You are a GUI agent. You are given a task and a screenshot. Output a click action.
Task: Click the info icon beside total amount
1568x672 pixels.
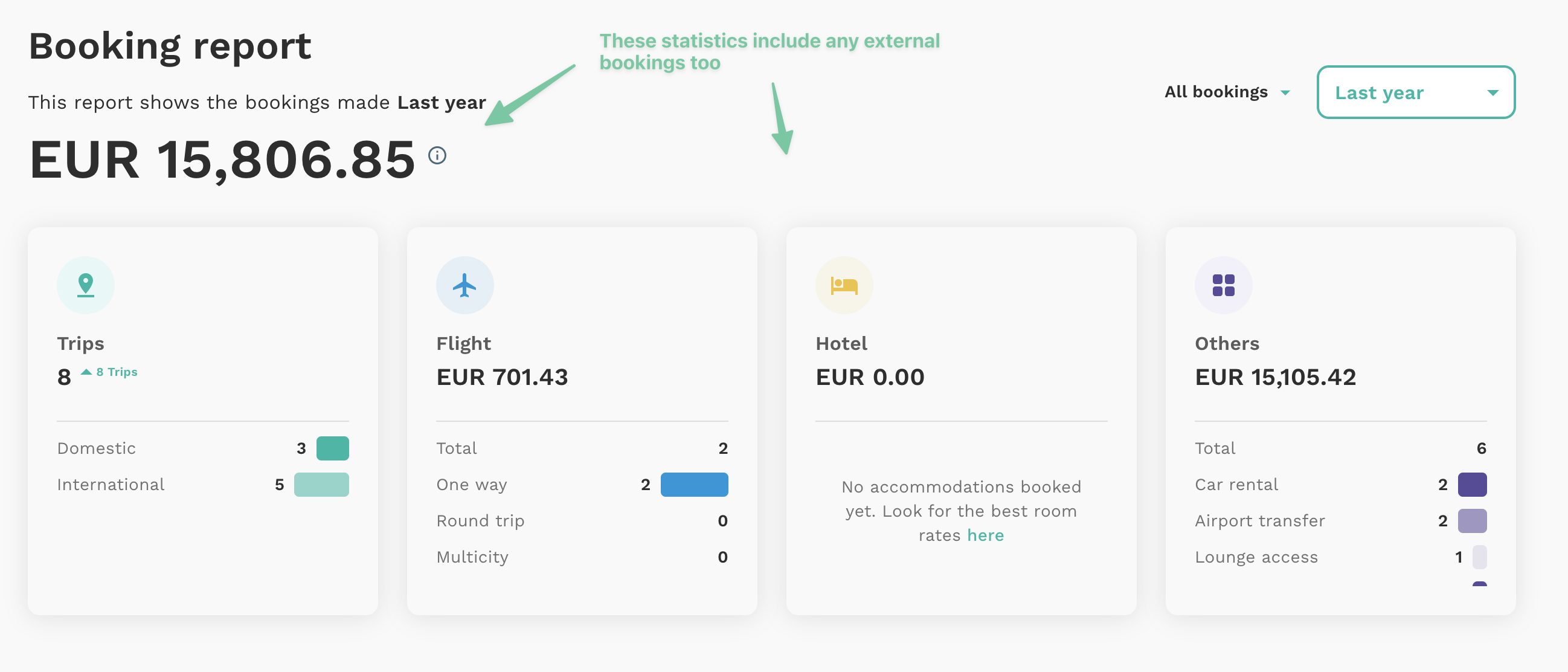click(x=437, y=155)
